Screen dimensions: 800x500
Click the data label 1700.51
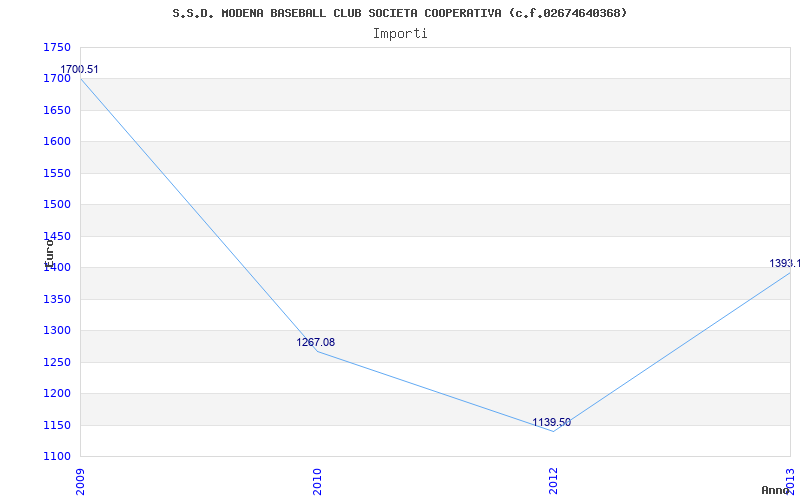pos(79,69)
